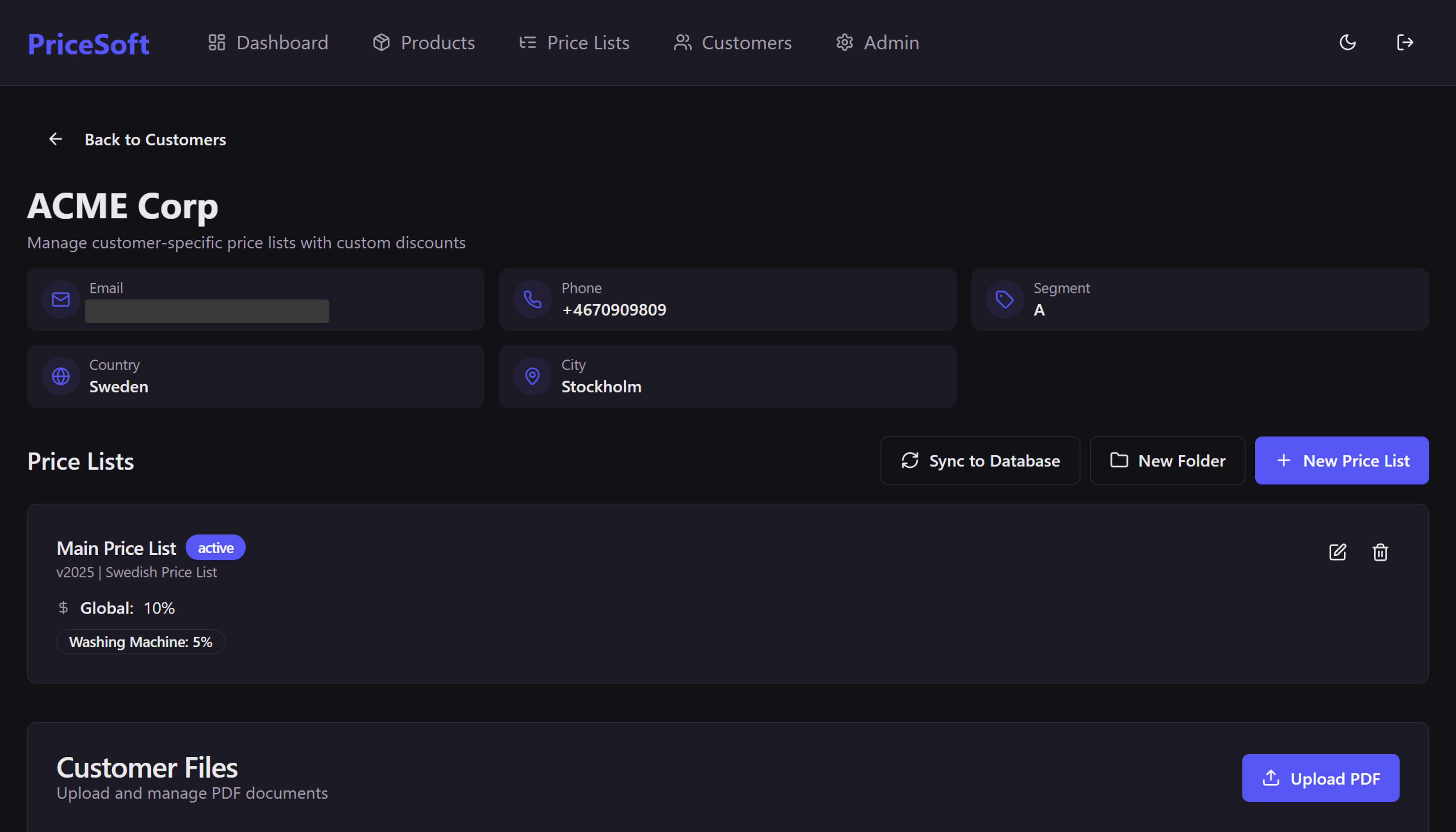Create a New Folder
Screen dimensions: 1456x832
(x=1167, y=461)
